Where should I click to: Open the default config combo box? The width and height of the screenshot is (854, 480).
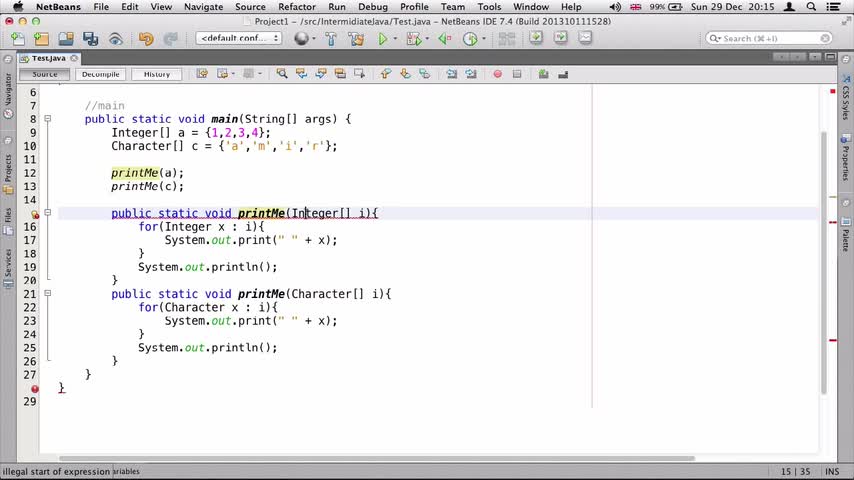[239, 38]
